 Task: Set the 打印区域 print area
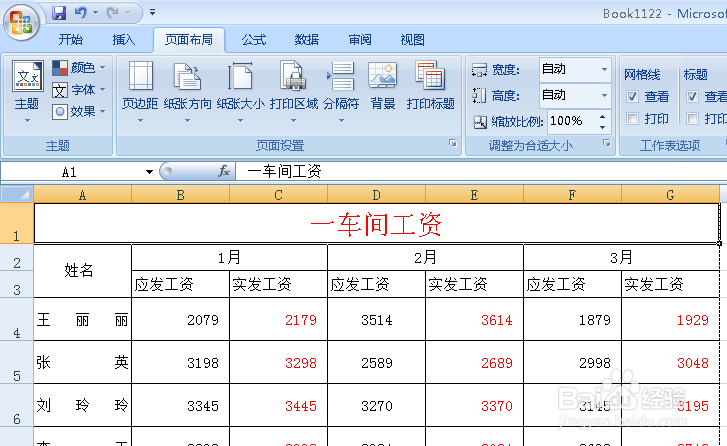(293, 92)
